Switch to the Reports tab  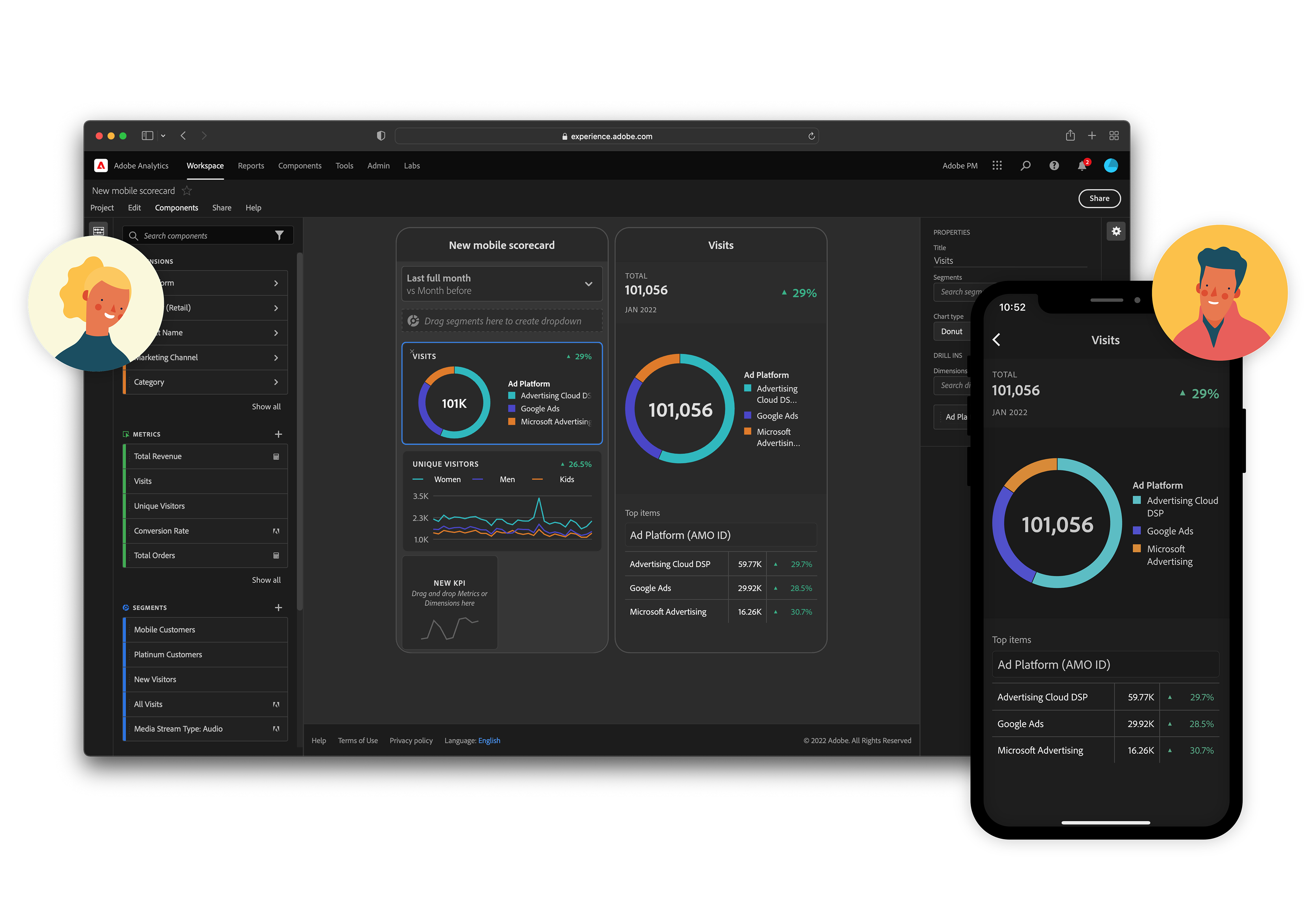tap(251, 166)
